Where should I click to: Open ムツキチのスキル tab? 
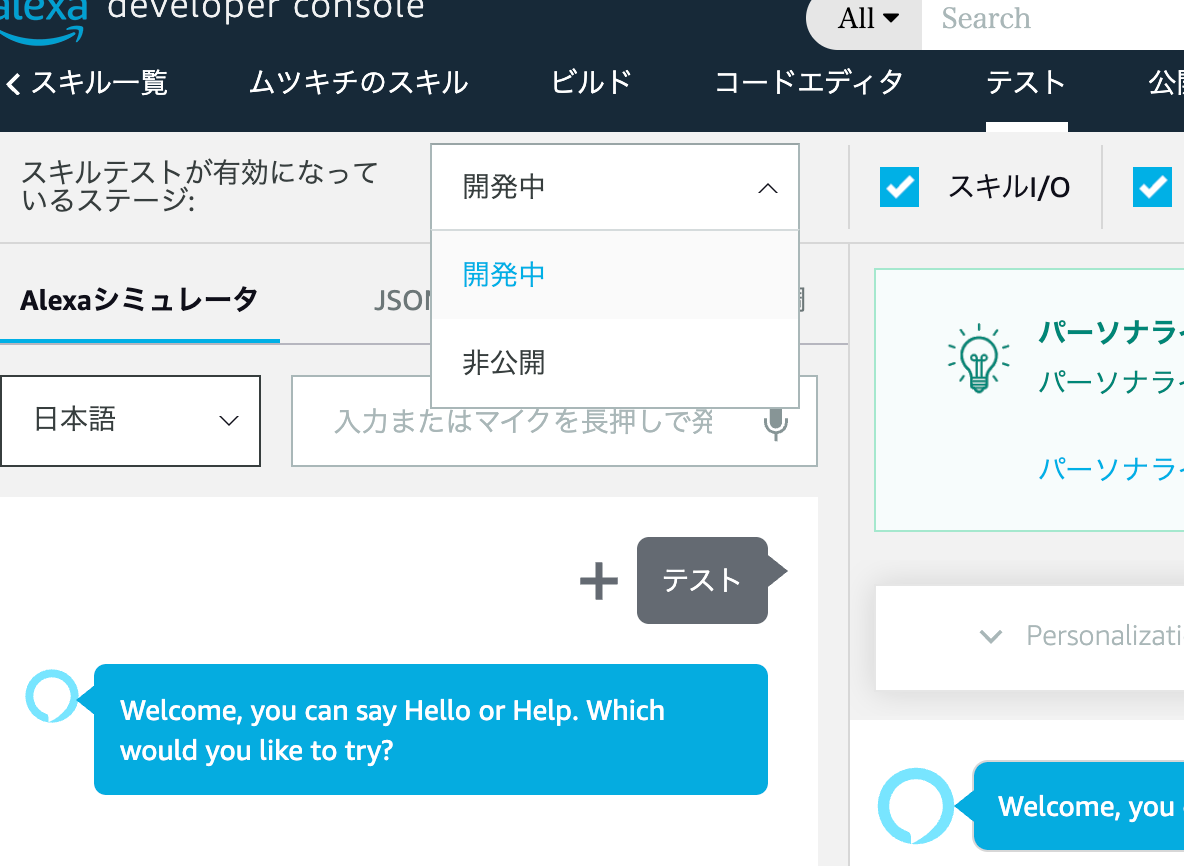click(359, 82)
